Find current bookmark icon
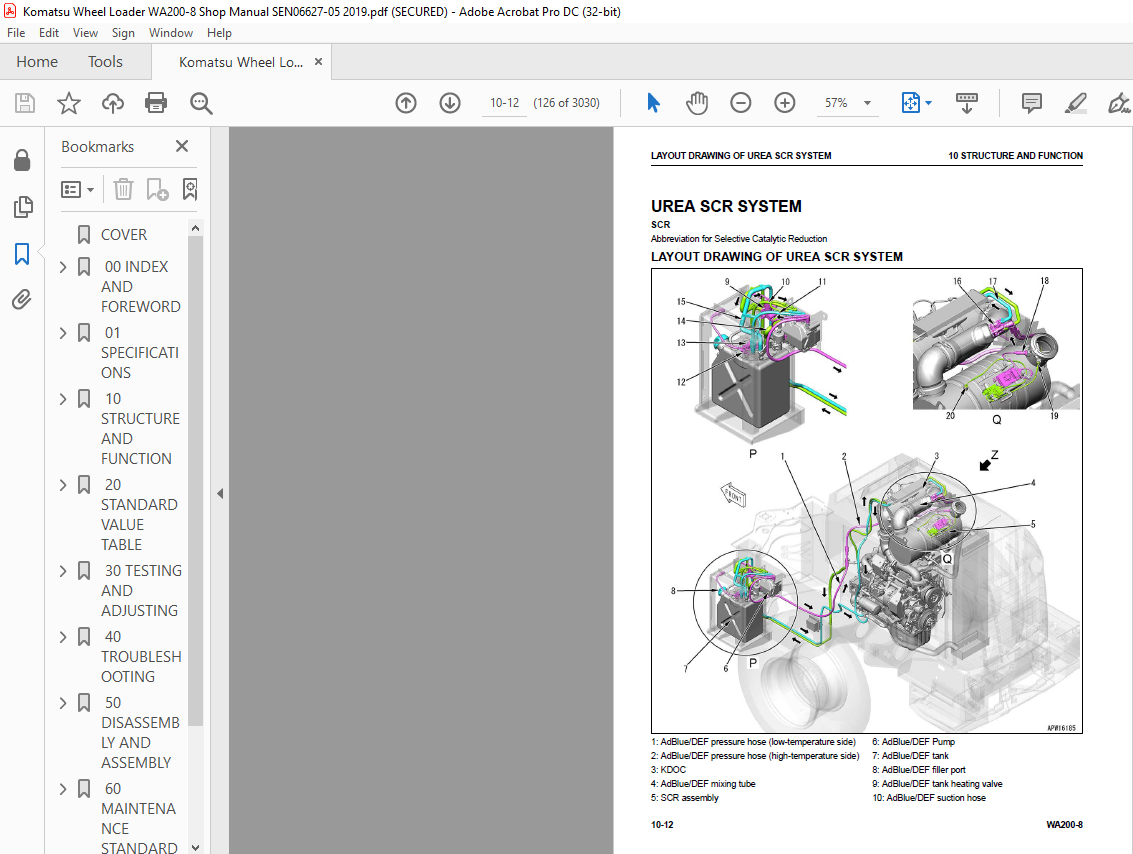This screenshot has height=854, width=1133. [189, 189]
